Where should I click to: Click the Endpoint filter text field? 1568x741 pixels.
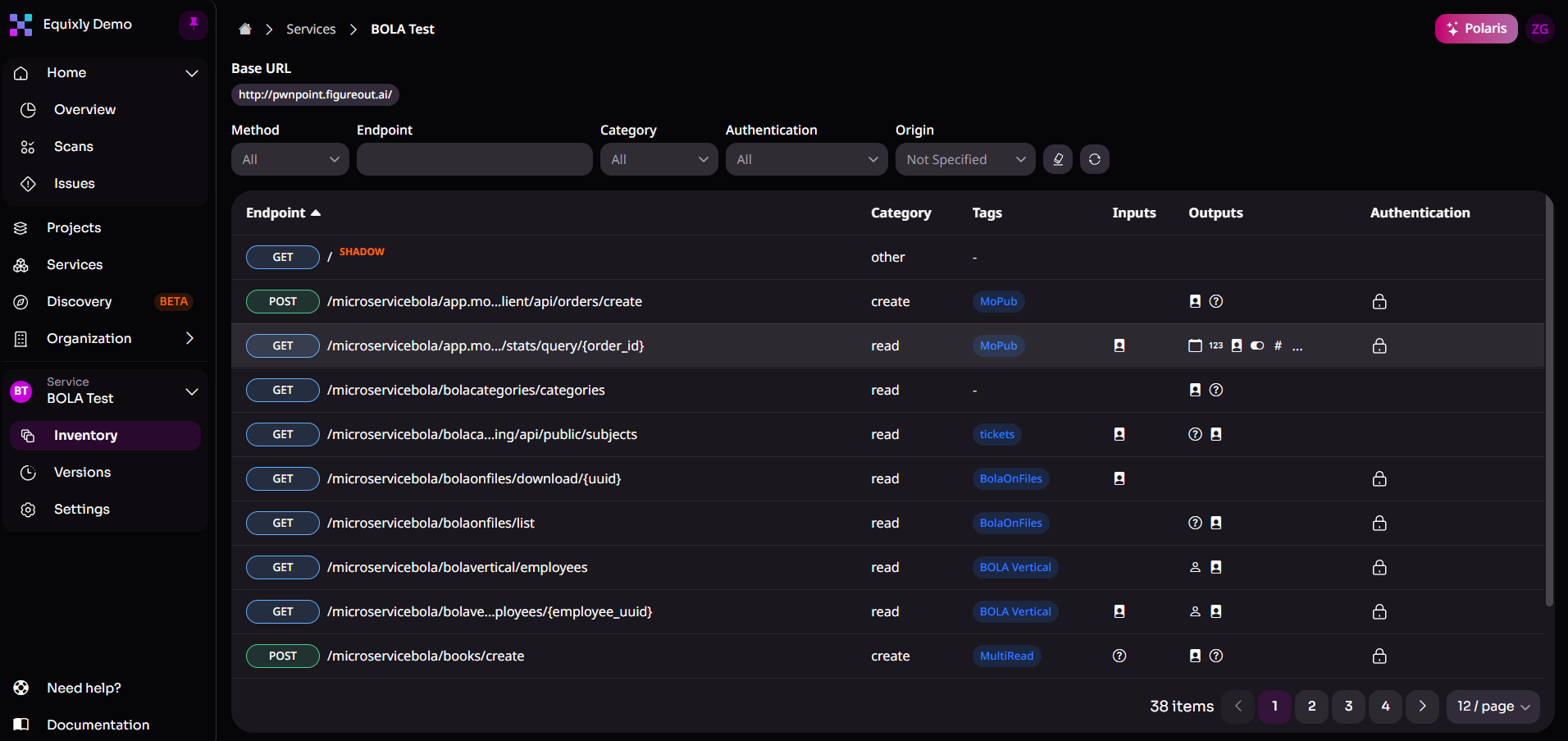[475, 159]
